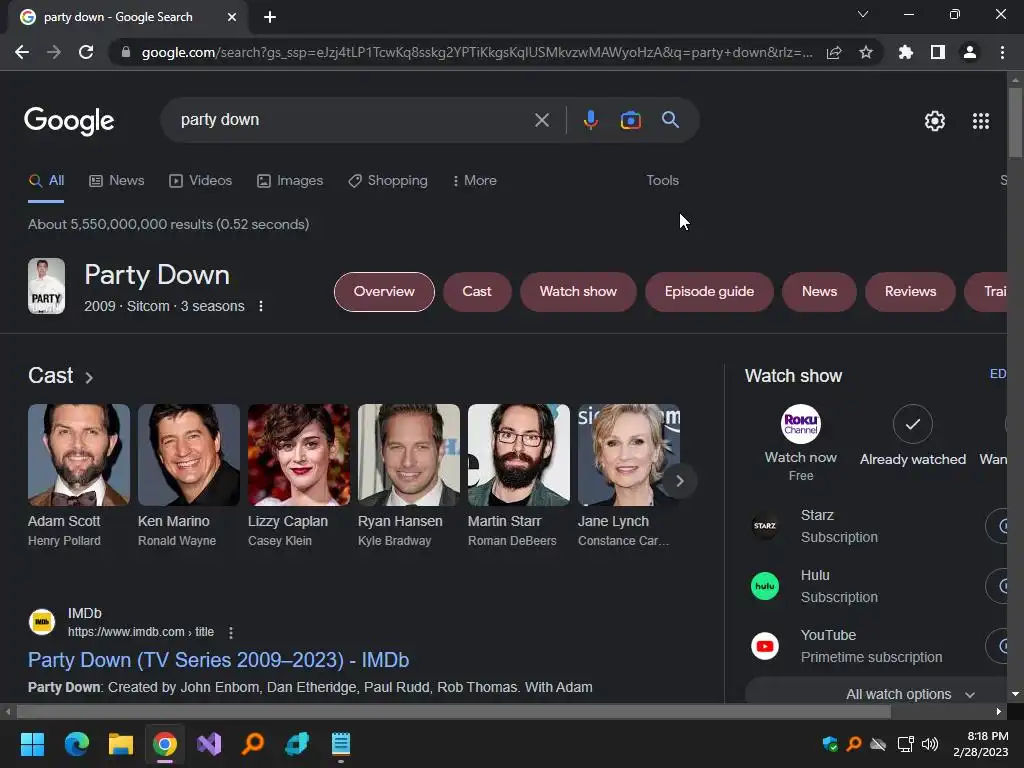1024x768 pixels.
Task: Click the voice search microphone icon
Action: click(590, 120)
